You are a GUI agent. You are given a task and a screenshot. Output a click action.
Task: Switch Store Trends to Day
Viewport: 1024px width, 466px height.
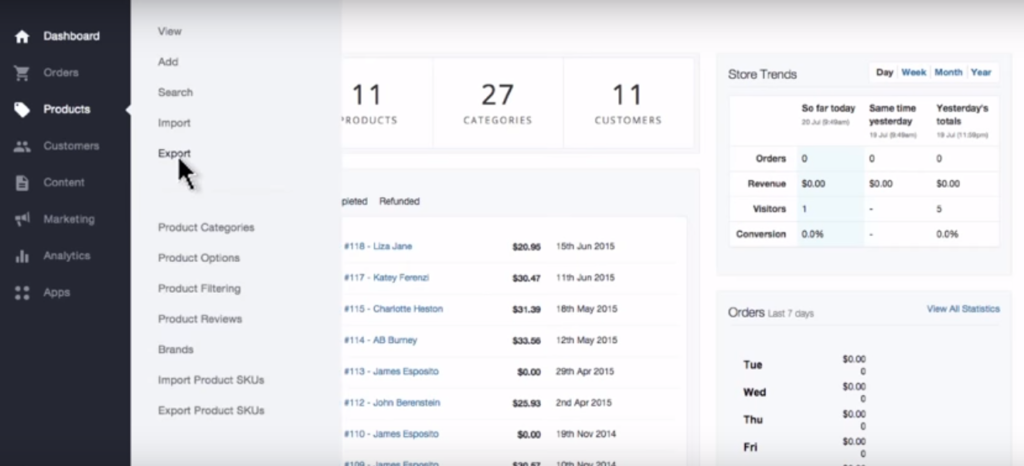click(x=884, y=72)
